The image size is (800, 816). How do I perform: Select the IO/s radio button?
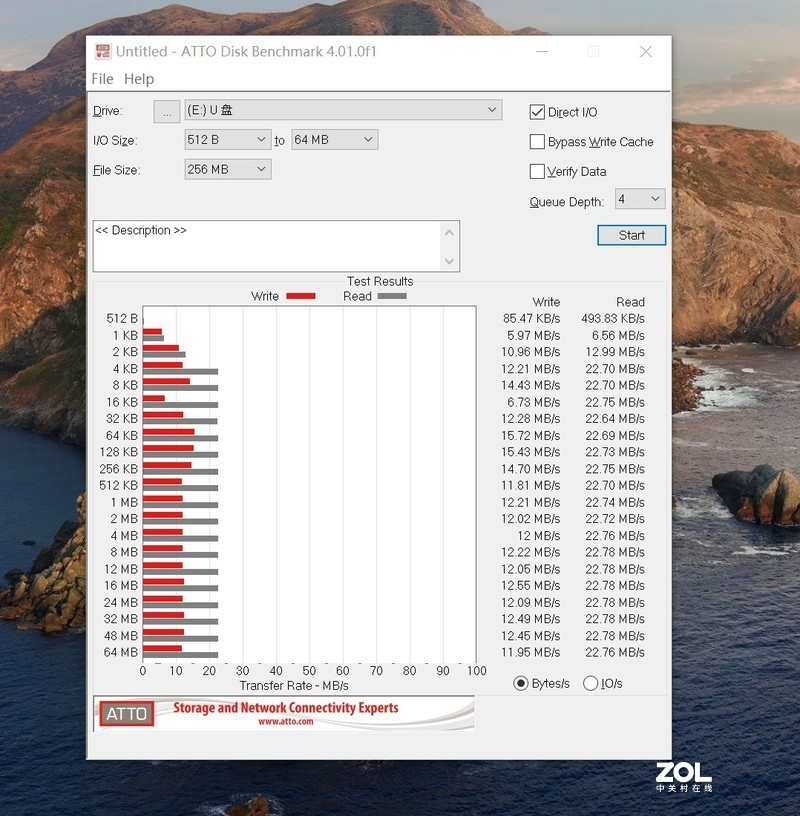pos(590,683)
